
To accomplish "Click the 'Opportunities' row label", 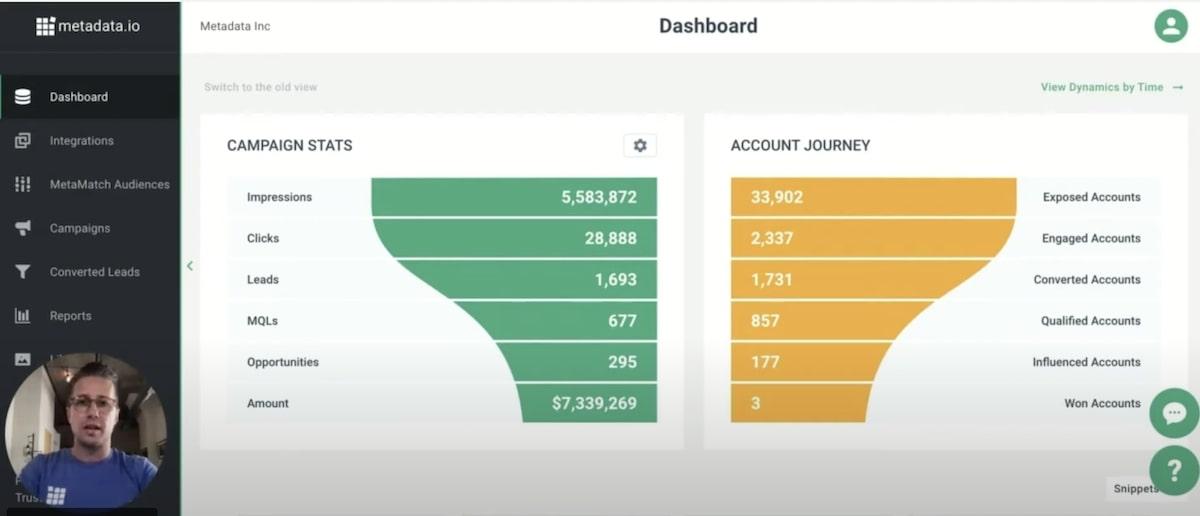I will (x=283, y=362).
